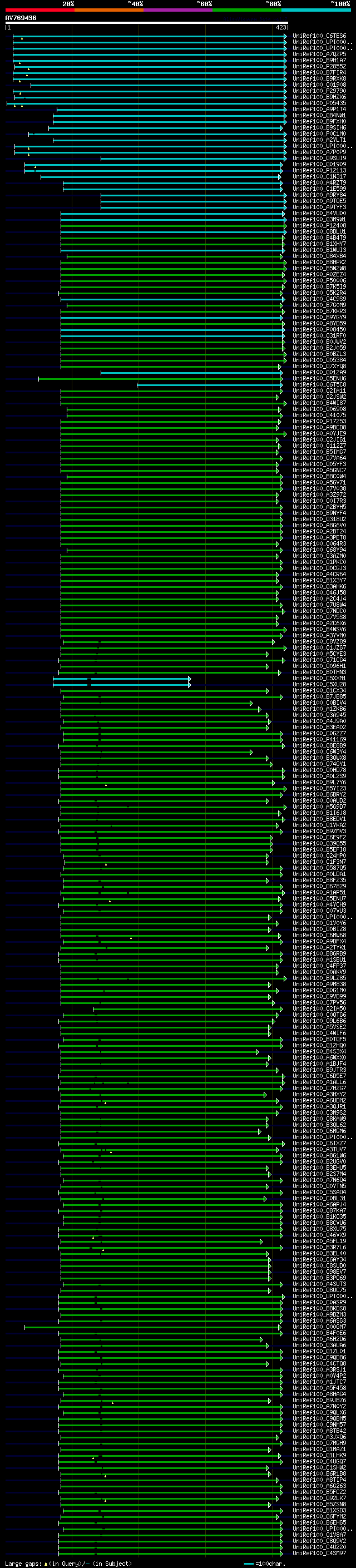Open hit UniRef100_P28552
Image resolution: width=356 pixels, height=1568 pixels.
click(x=319, y=66)
